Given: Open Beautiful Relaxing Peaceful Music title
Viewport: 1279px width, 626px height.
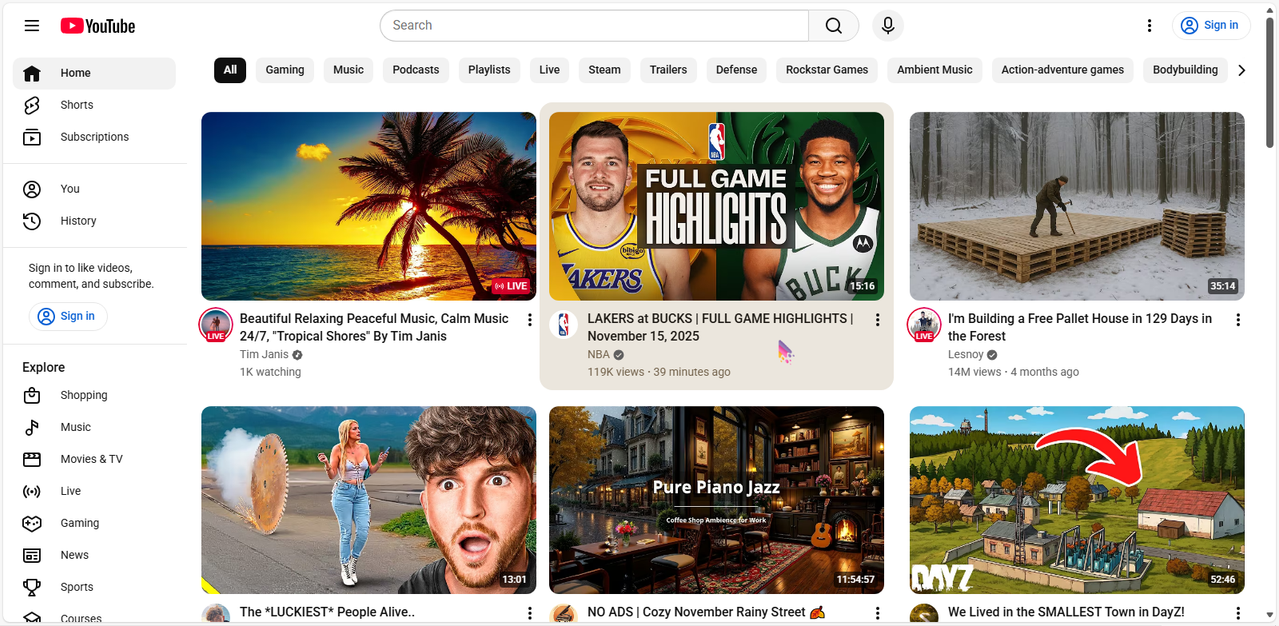Looking at the screenshot, I should click(374, 328).
